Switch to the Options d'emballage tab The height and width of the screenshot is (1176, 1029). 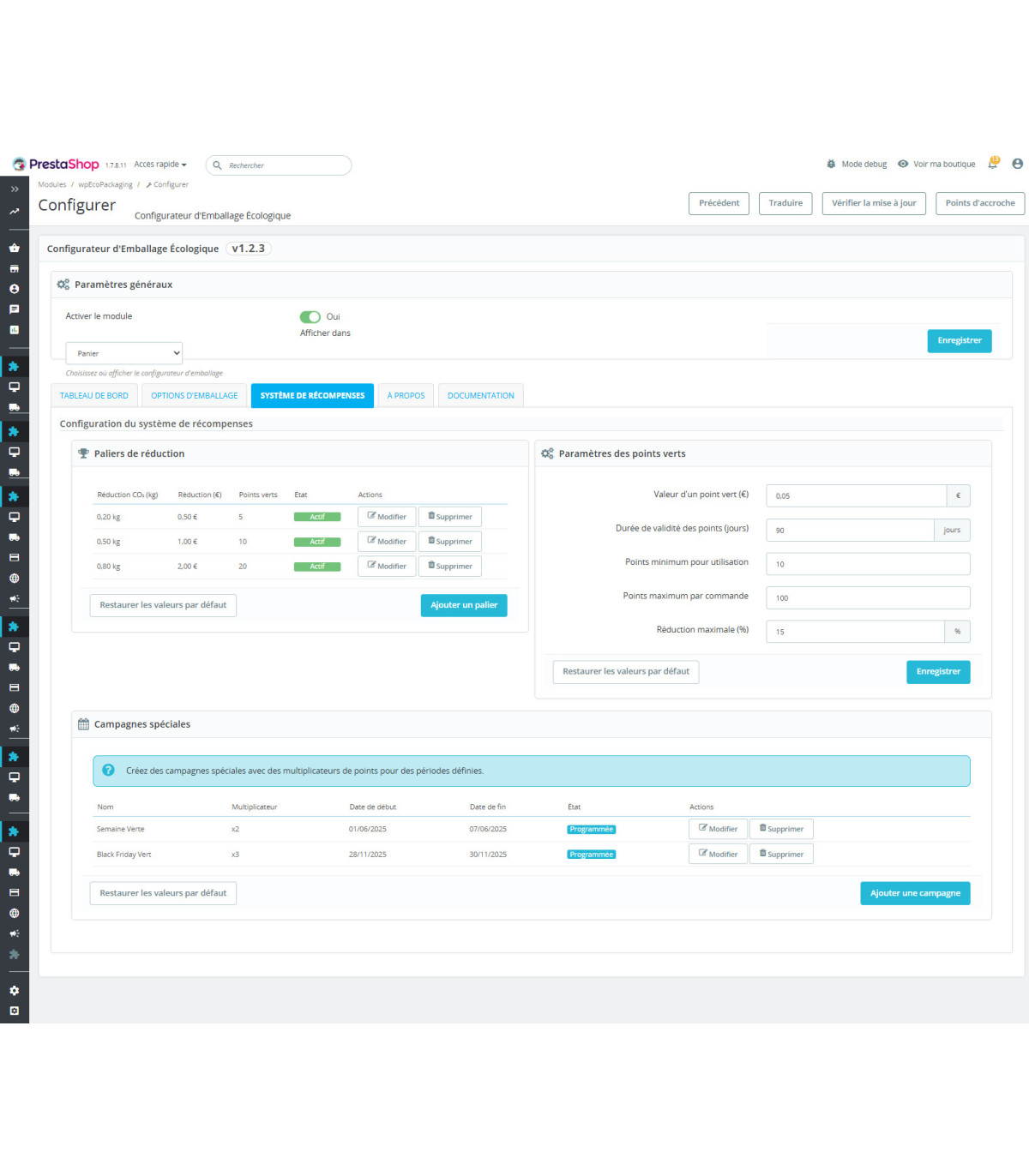(x=195, y=396)
